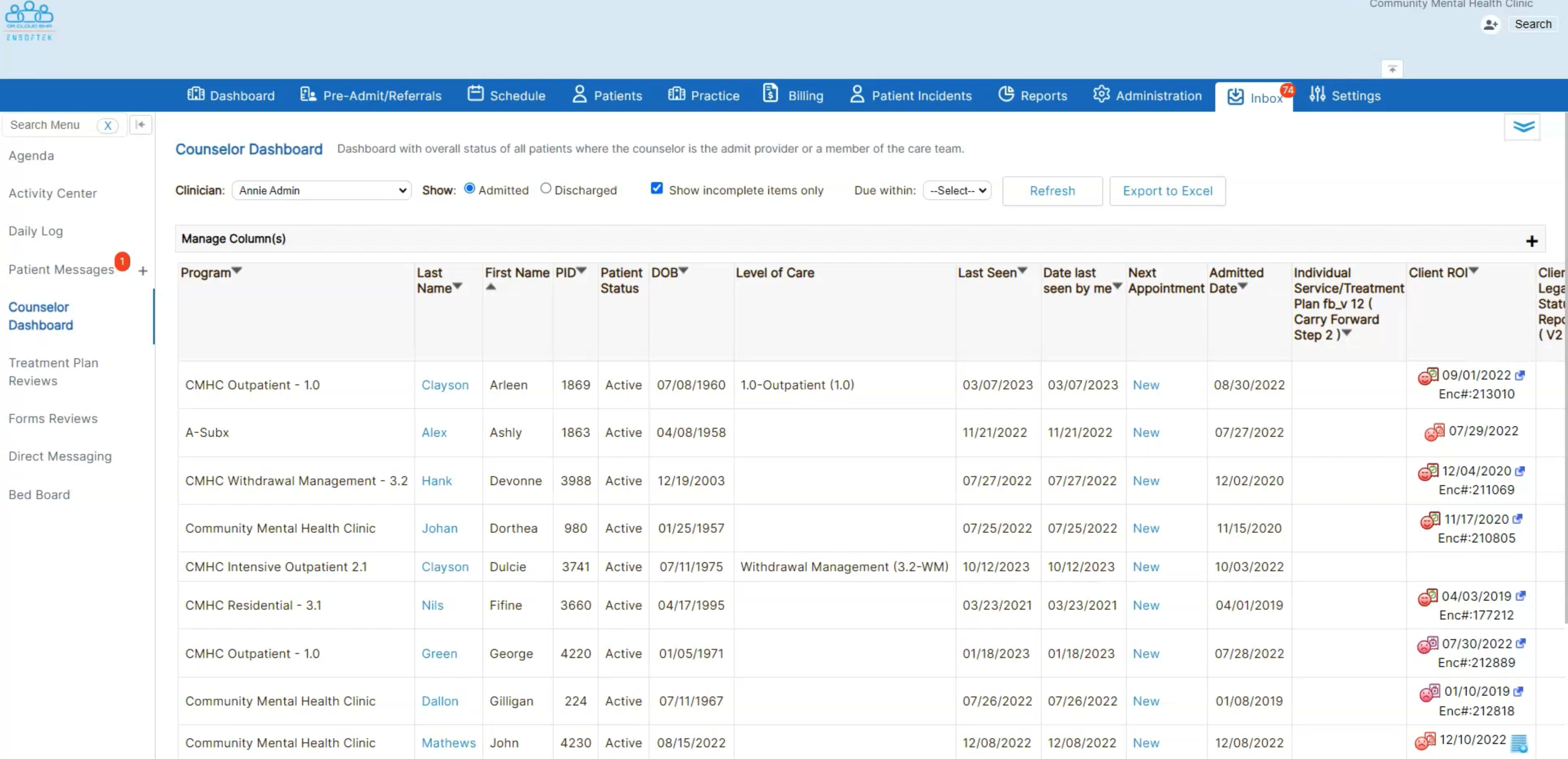Uncheck Show incomplete items only
The width and height of the screenshot is (1568, 759).
[x=656, y=189]
